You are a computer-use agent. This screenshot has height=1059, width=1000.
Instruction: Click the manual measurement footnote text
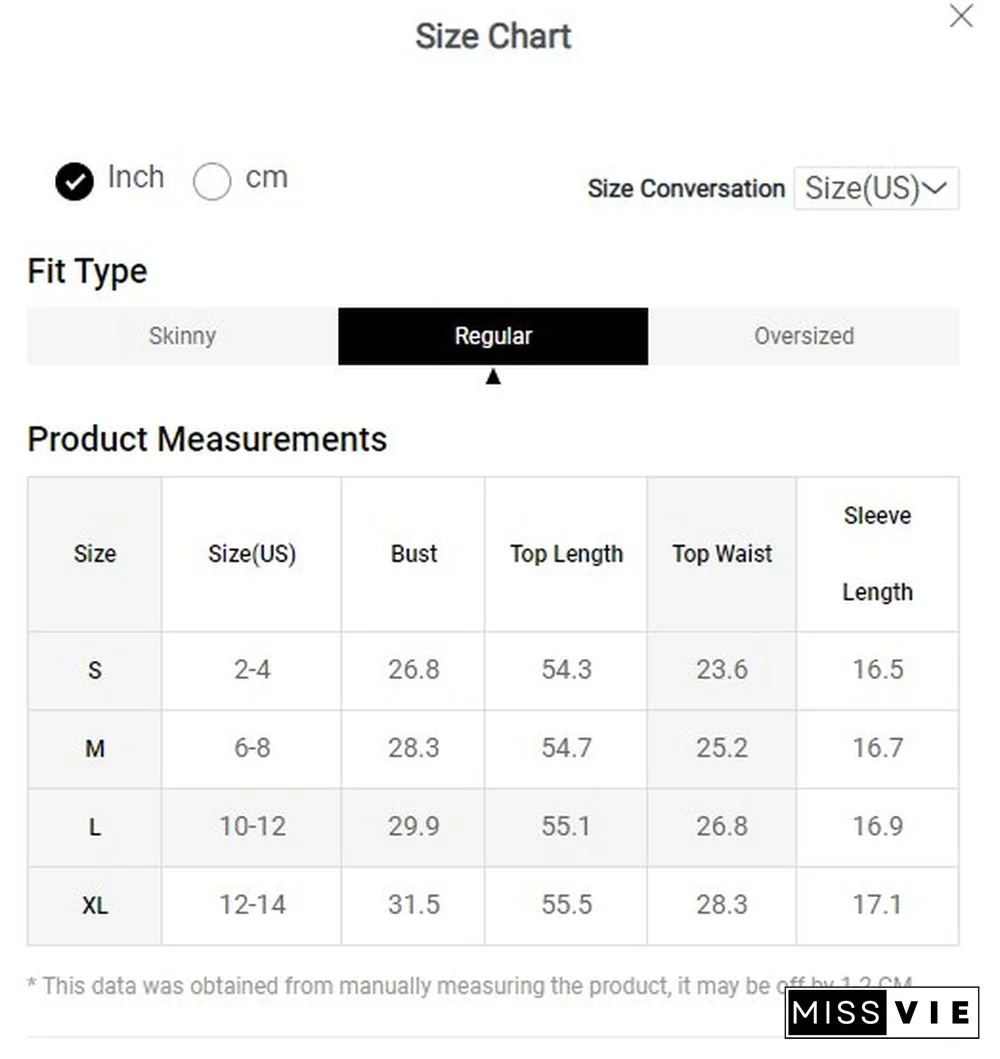pos(400,986)
